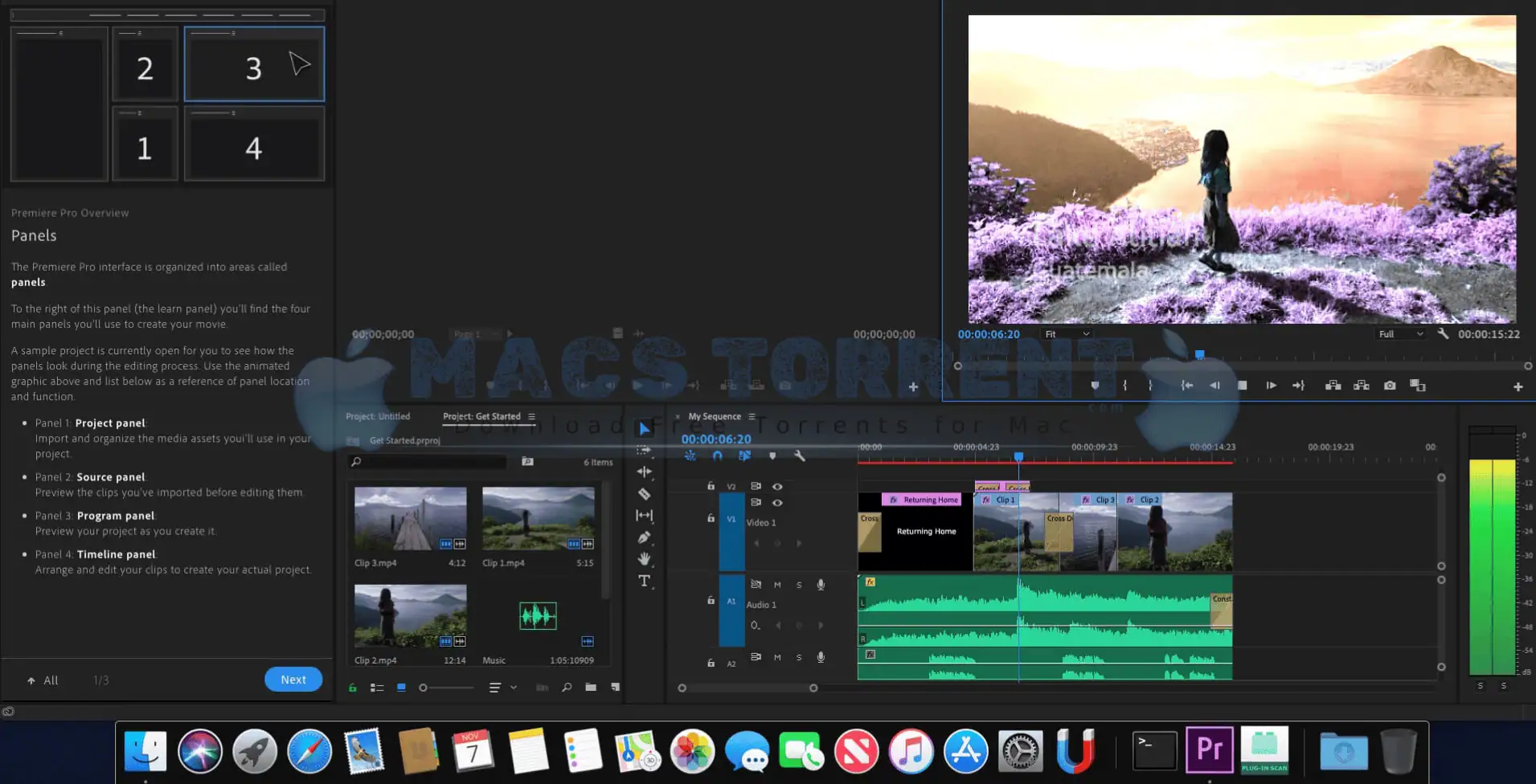
Task: Toggle insert sequences as nests
Action: pyautogui.click(x=690, y=455)
